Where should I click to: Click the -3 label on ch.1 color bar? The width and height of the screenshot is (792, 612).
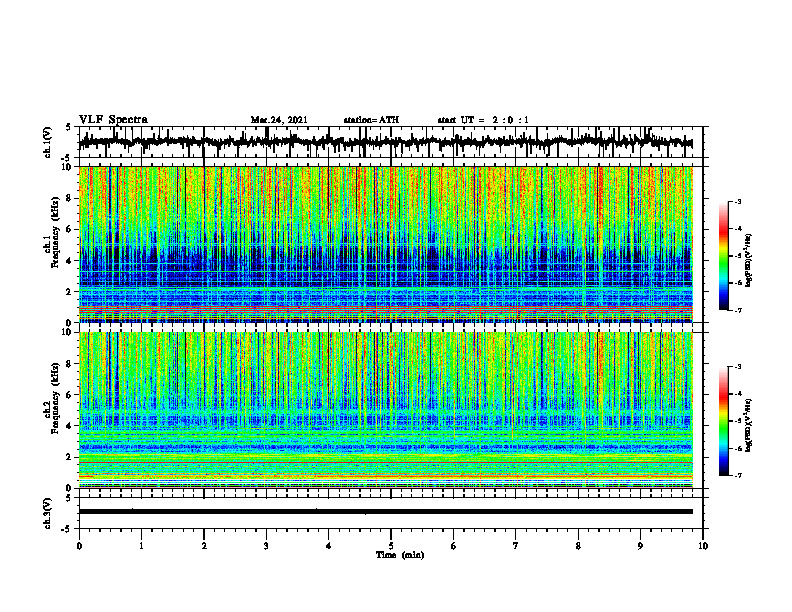[x=738, y=201]
